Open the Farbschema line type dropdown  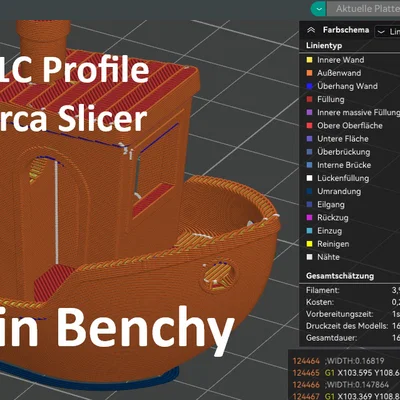[x=387, y=31]
